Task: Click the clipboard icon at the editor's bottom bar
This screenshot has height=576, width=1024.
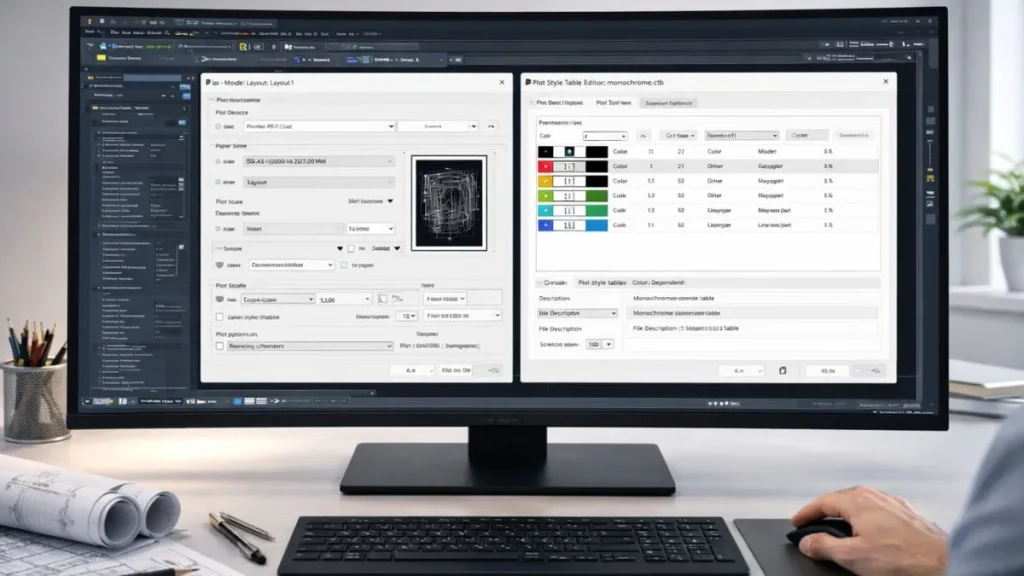Action: 783,370
